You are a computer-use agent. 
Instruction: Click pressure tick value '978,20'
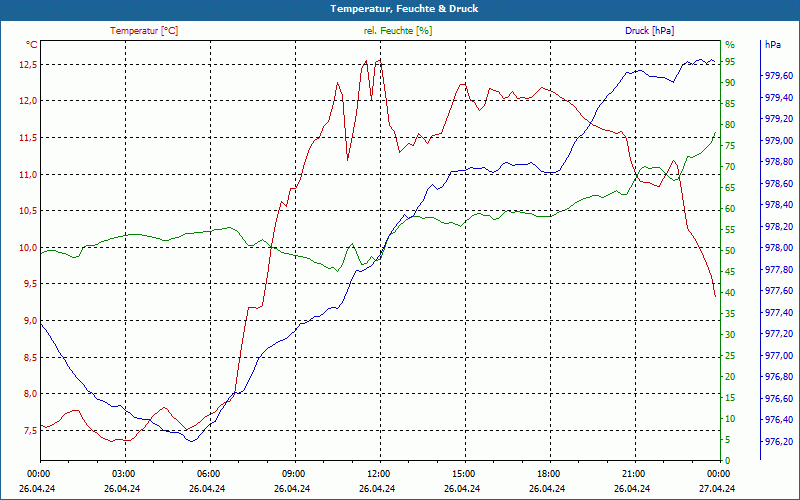pyautogui.click(x=779, y=226)
